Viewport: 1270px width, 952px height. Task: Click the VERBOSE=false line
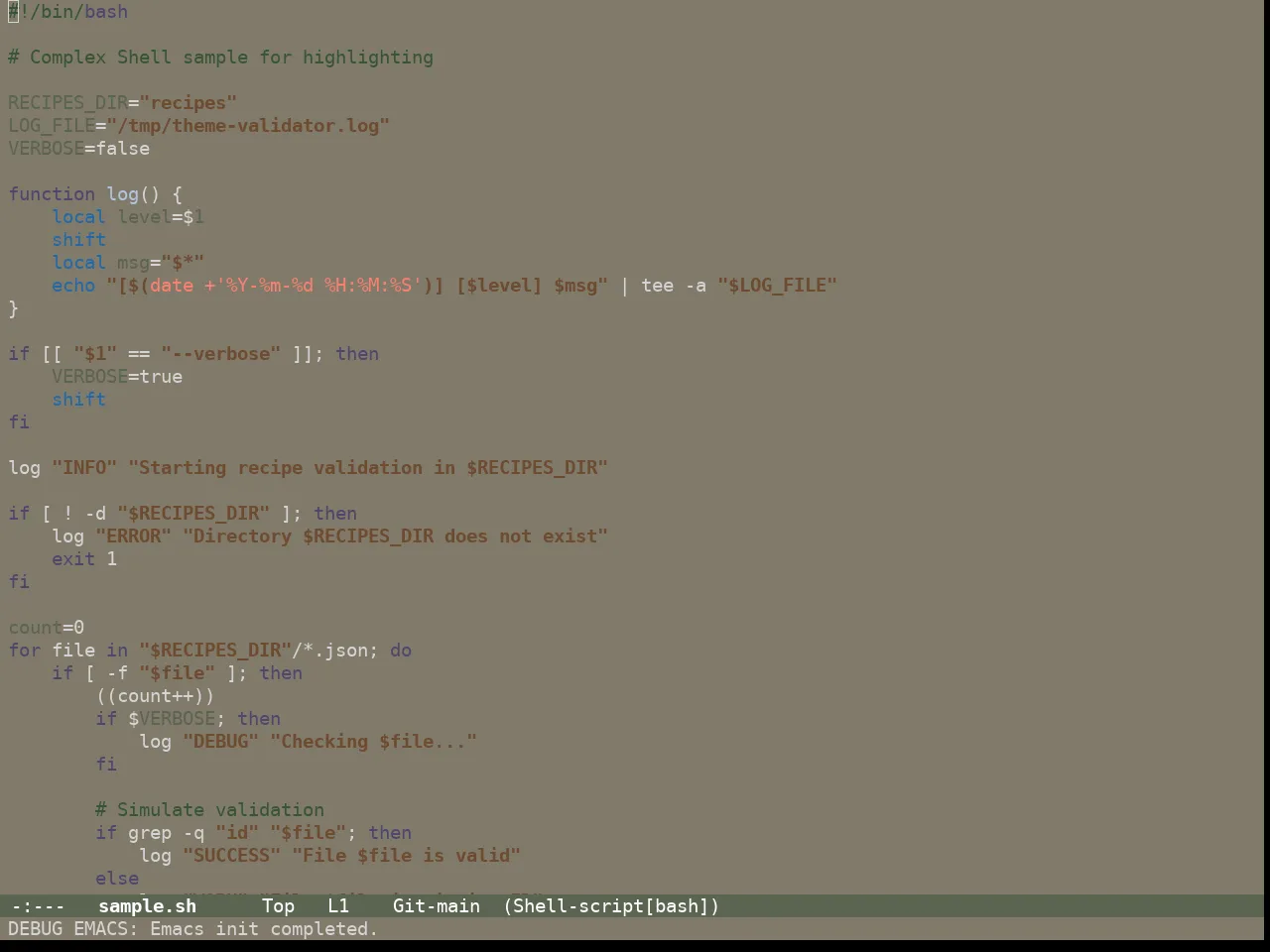coord(78,149)
